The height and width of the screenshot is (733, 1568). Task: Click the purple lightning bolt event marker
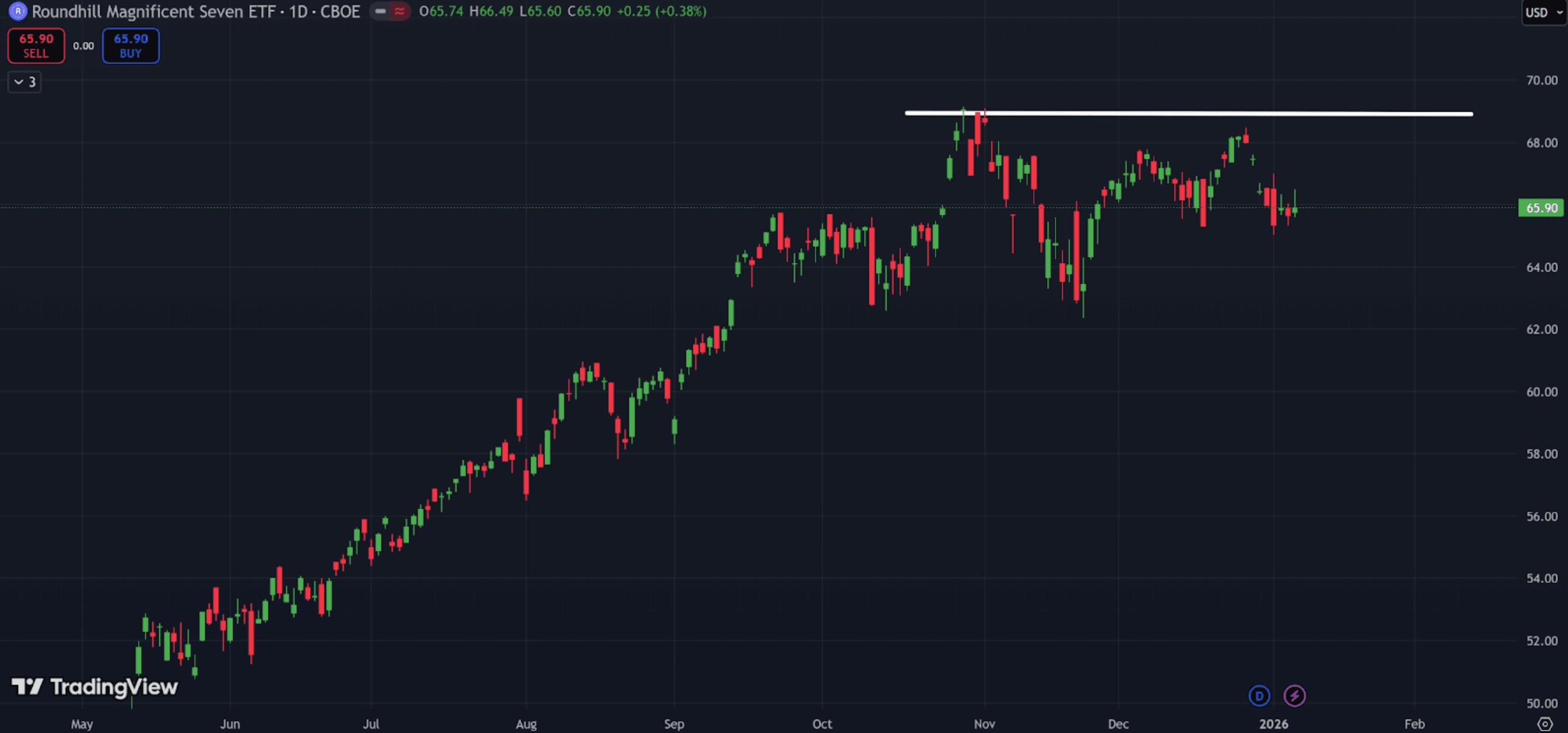coord(1294,696)
